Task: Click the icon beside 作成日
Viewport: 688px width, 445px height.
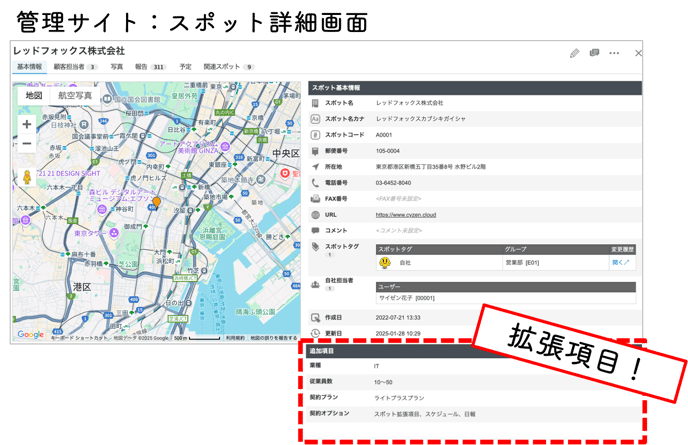Action: (315, 317)
